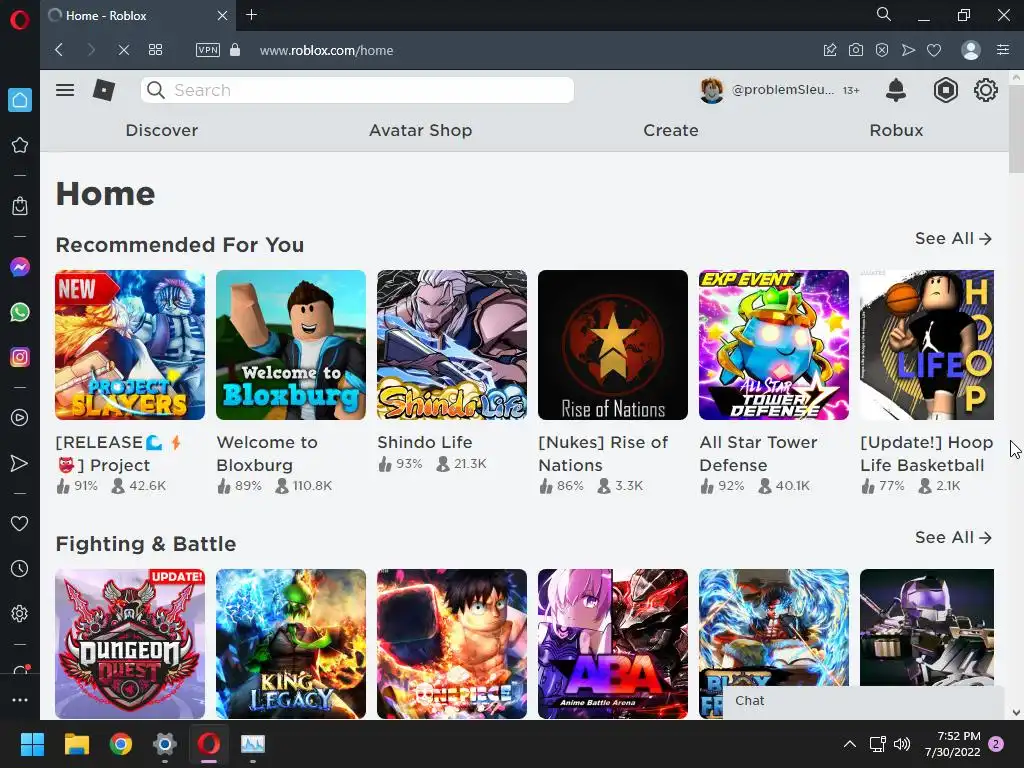This screenshot has width=1024, height=768.
Task: Open the Chat panel bar
Action: (x=863, y=701)
